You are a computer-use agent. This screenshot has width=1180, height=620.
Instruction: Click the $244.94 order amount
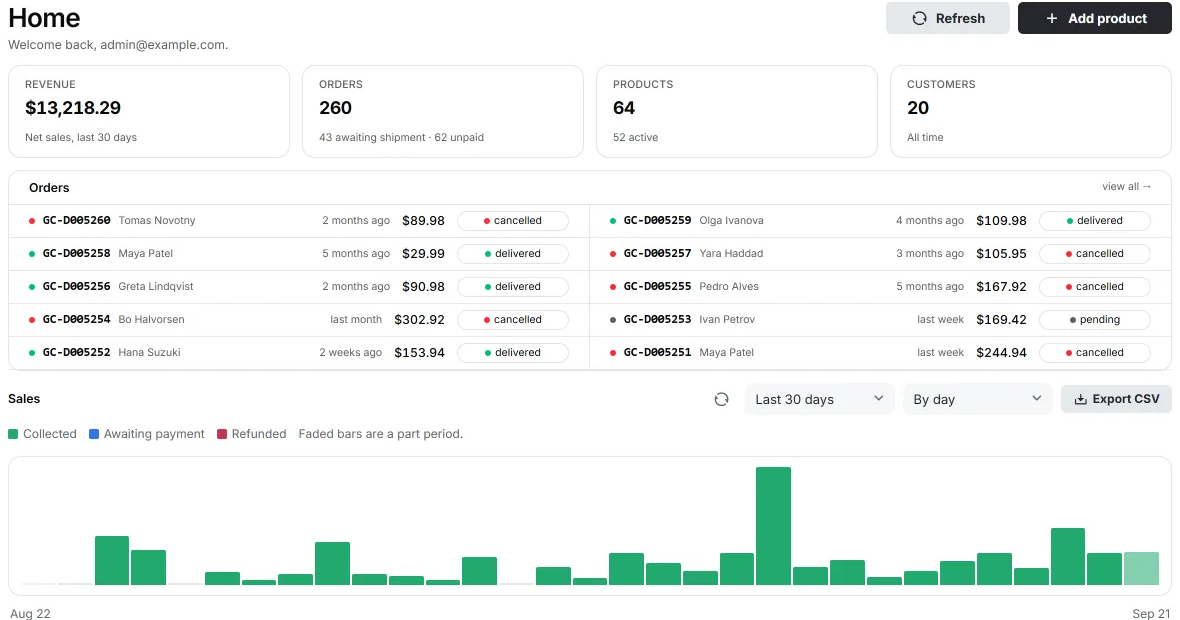[1001, 352]
